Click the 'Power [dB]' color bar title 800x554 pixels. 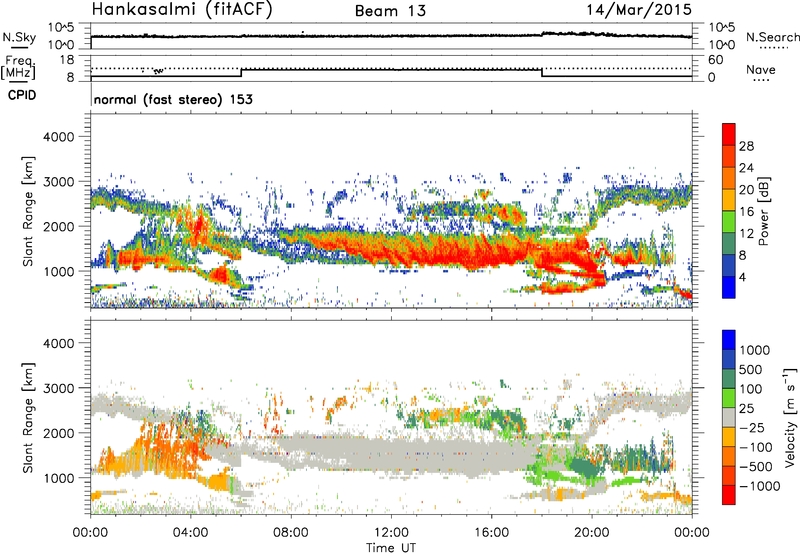point(763,211)
